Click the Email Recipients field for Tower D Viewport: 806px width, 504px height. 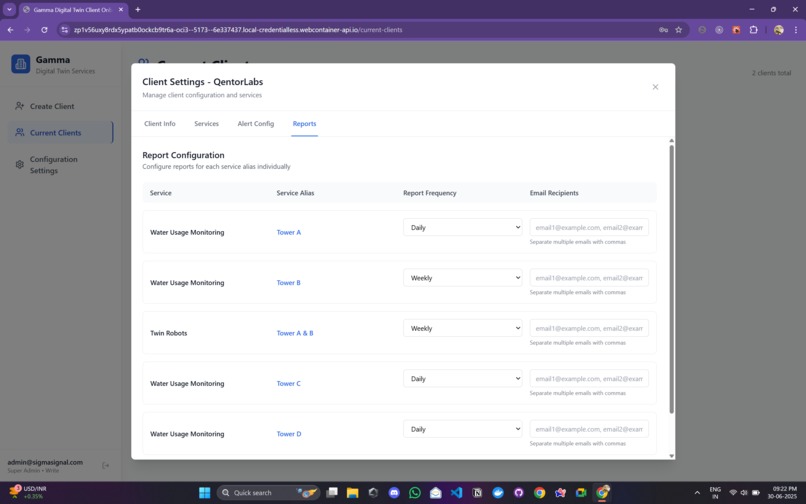point(589,429)
